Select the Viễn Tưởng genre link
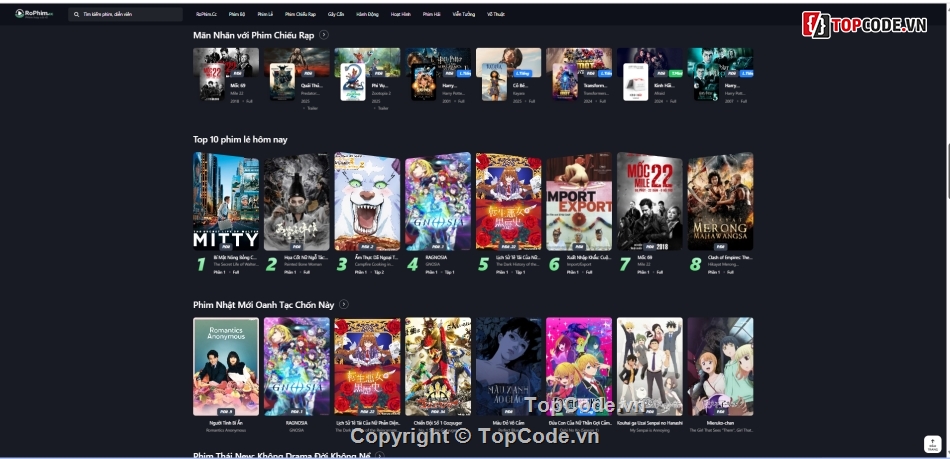Screen dimensions: 950x459 coord(463,15)
